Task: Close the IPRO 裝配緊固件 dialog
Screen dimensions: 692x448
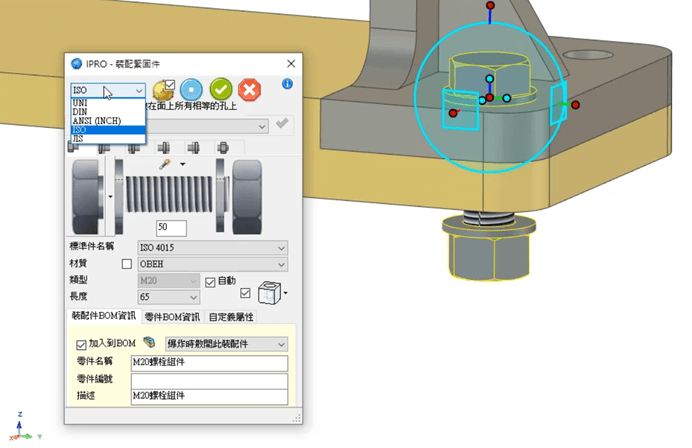Action: tap(291, 64)
